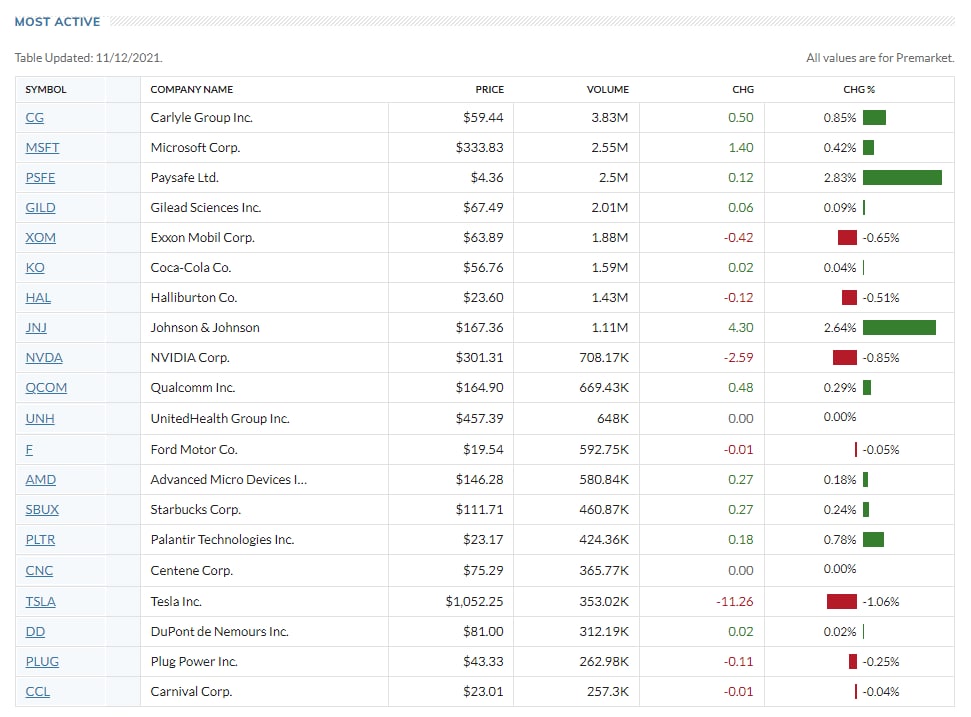
Task: Click the VOLUME column header
Action: tap(607, 90)
